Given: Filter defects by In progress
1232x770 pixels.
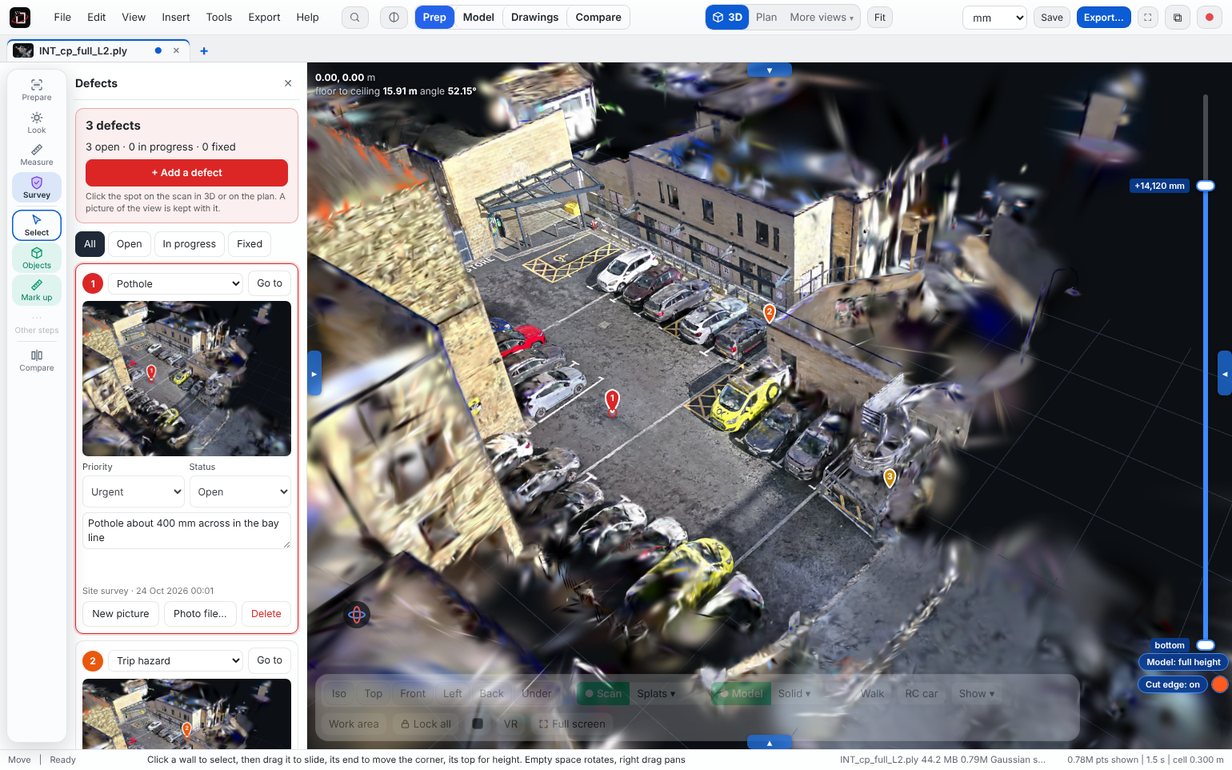Looking at the screenshot, I should point(189,244).
